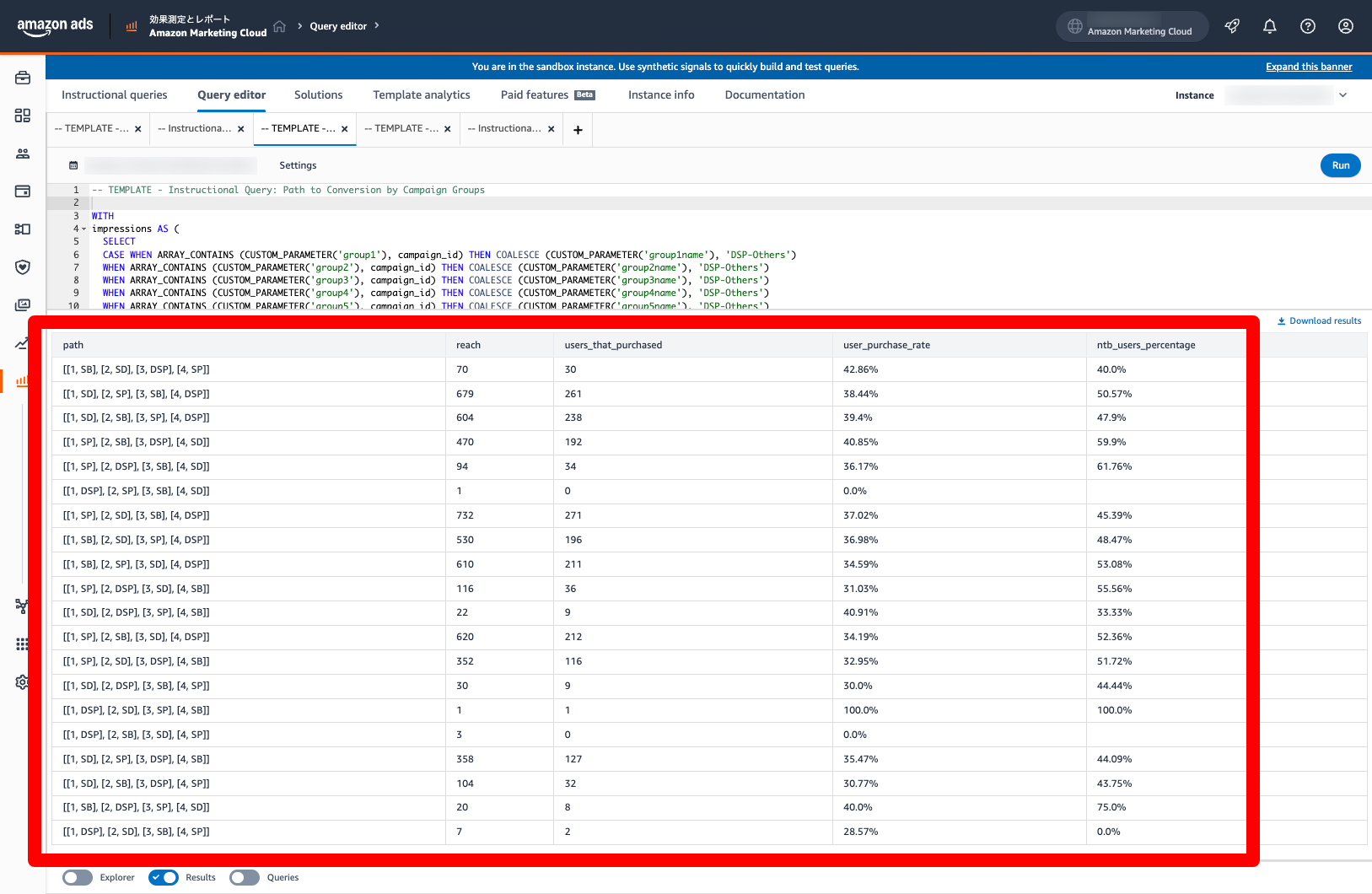Open the shield icon in left sidebar
Viewport: 1372px width, 894px height.
click(x=23, y=267)
